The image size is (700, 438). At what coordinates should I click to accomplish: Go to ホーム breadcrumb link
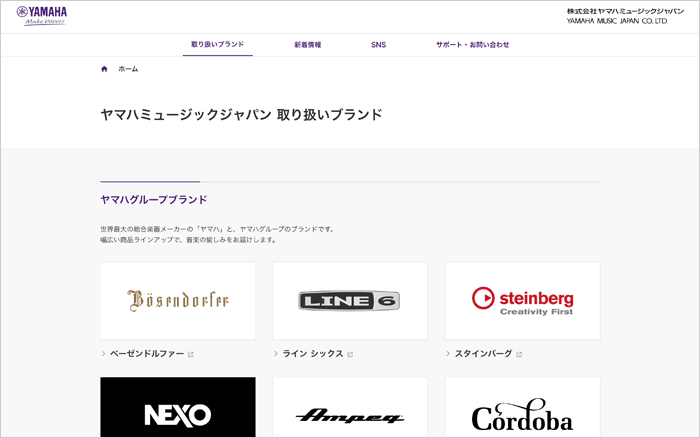tap(128, 69)
